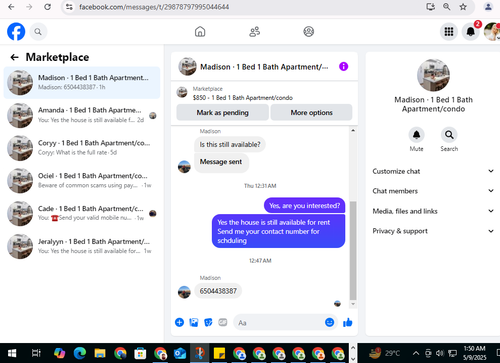Open File Explorer from the taskbar
This screenshot has width=500, height=363.
100,353
